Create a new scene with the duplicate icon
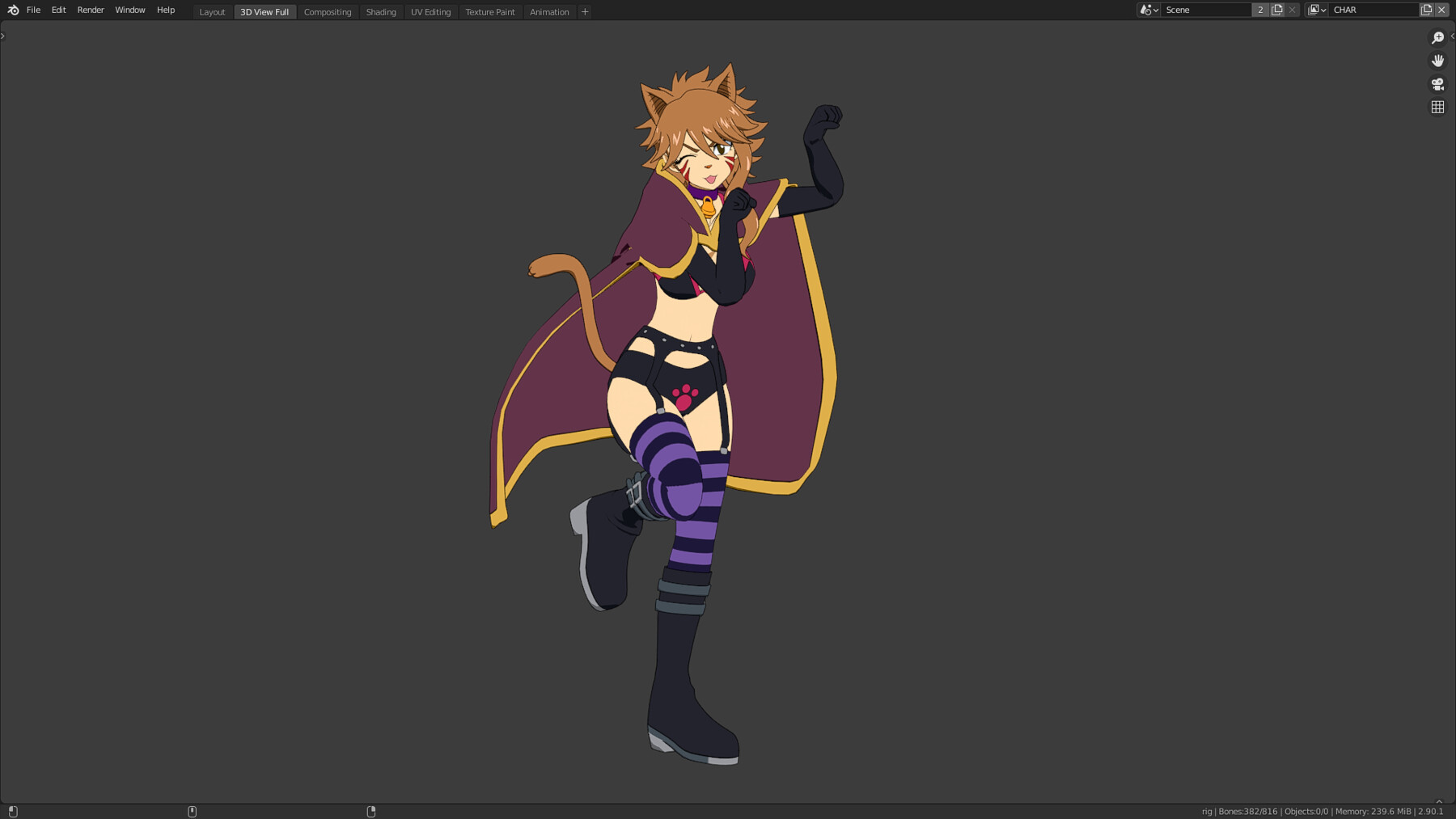 1277,10
